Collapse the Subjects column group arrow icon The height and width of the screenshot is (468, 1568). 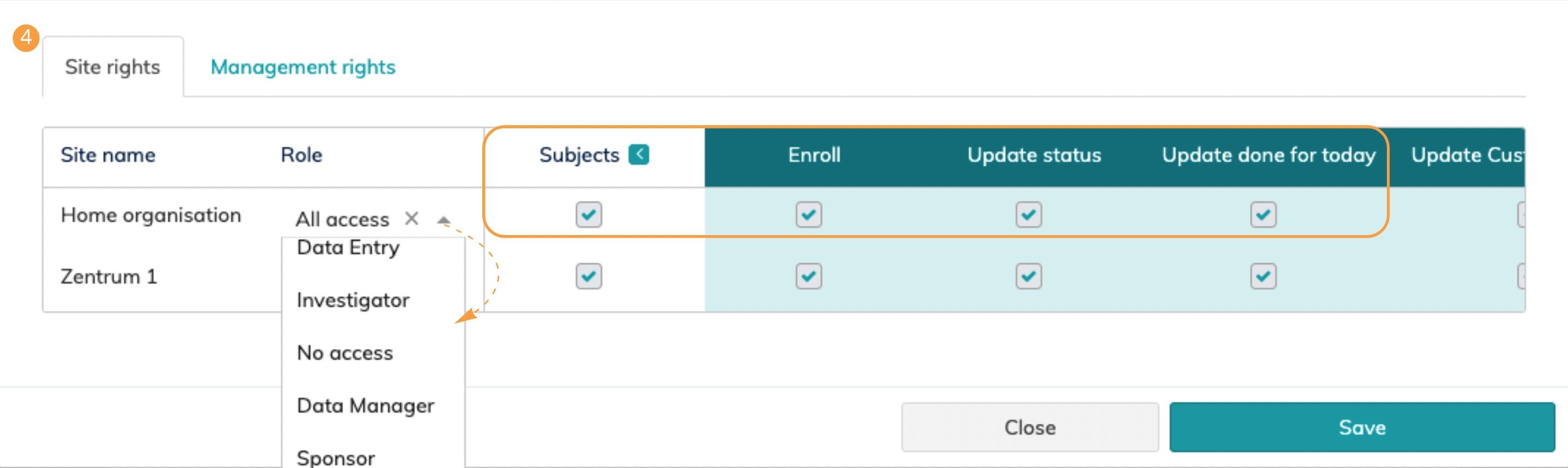pos(638,154)
